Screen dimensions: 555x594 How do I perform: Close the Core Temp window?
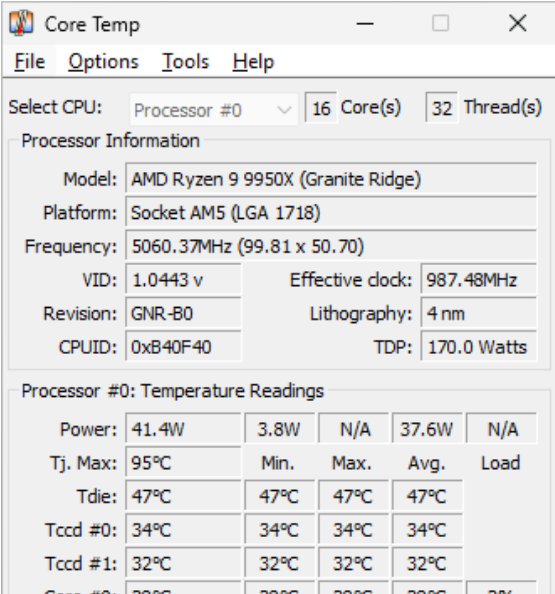tap(517, 23)
